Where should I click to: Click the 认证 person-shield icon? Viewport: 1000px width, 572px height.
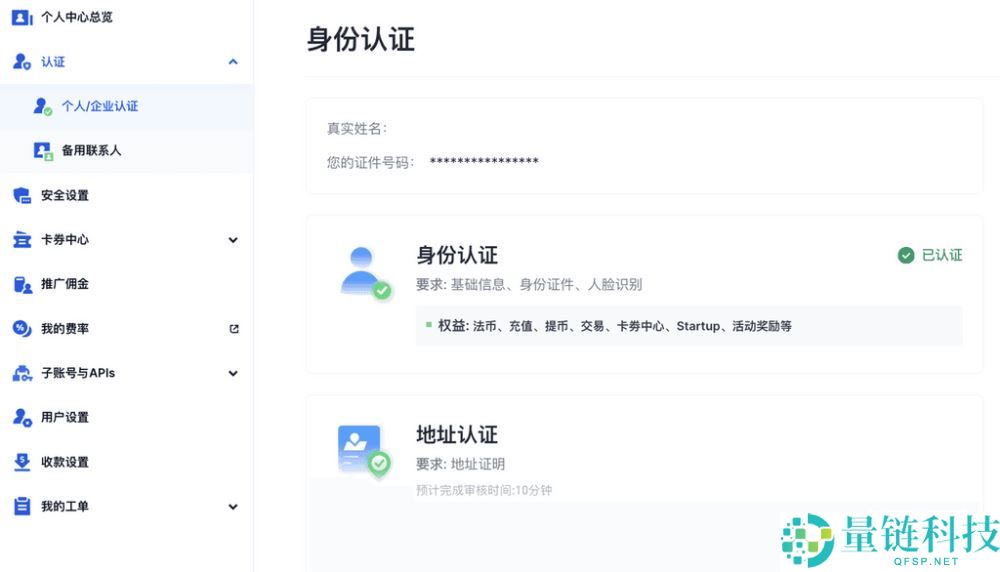(x=22, y=61)
